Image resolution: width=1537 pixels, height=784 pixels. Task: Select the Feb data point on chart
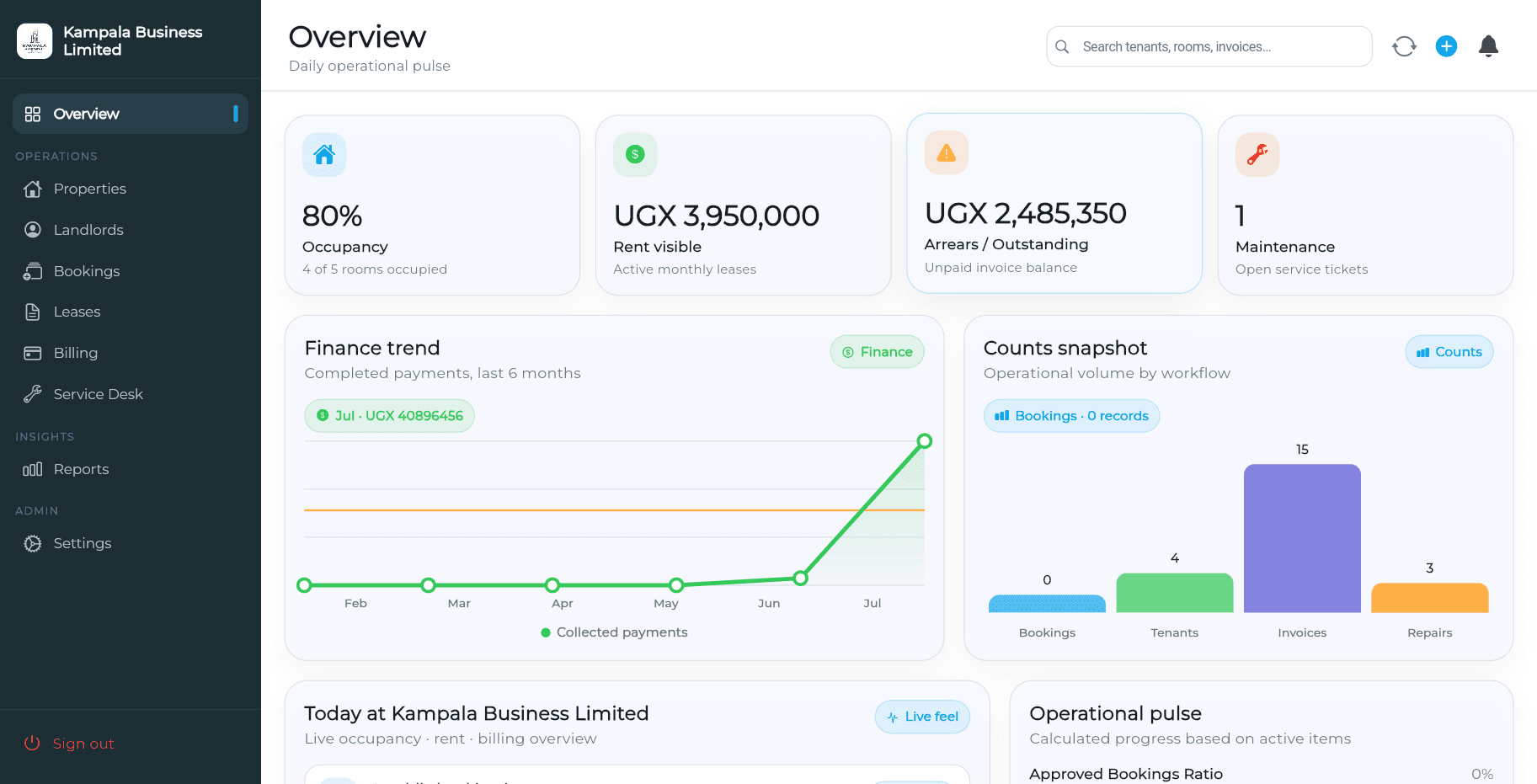305,585
